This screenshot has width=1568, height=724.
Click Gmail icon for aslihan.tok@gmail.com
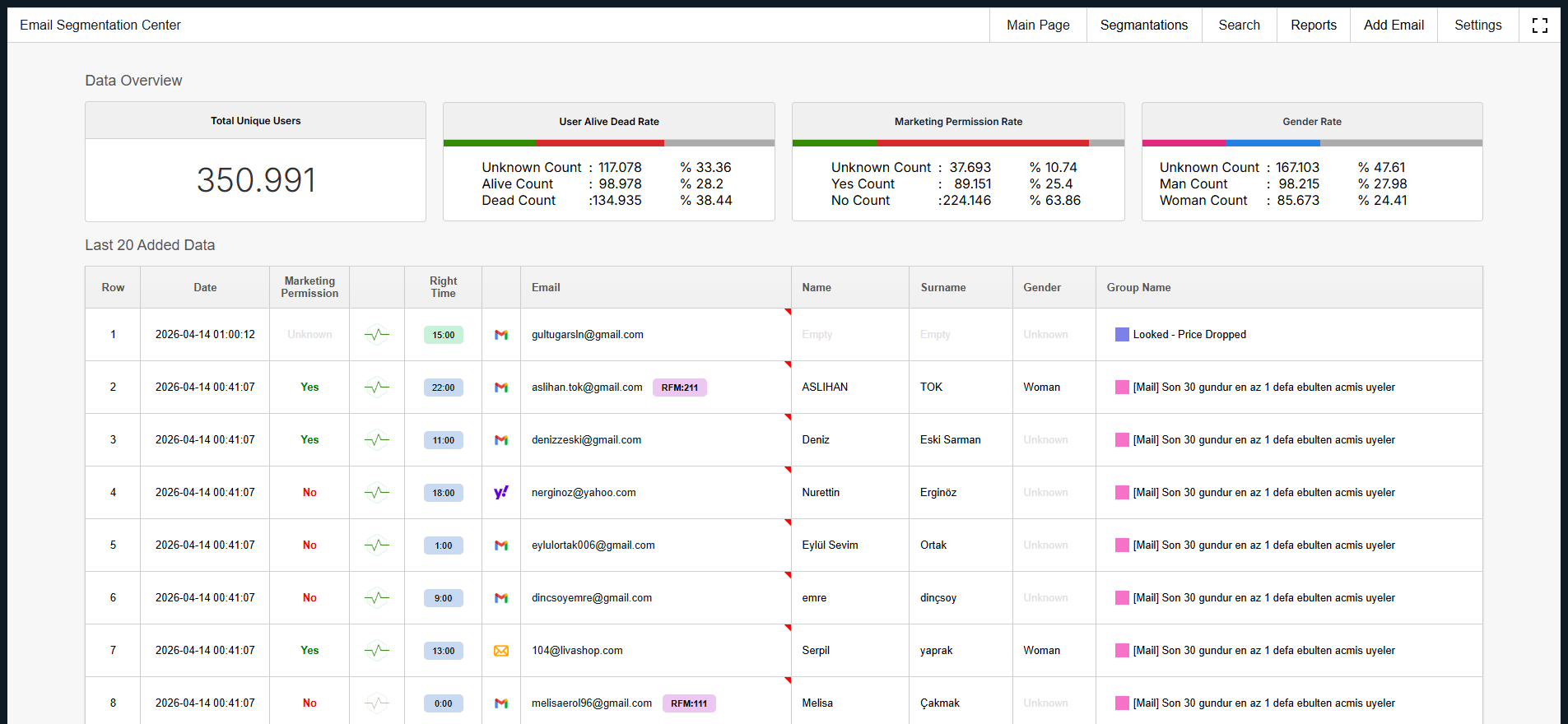tap(501, 388)
